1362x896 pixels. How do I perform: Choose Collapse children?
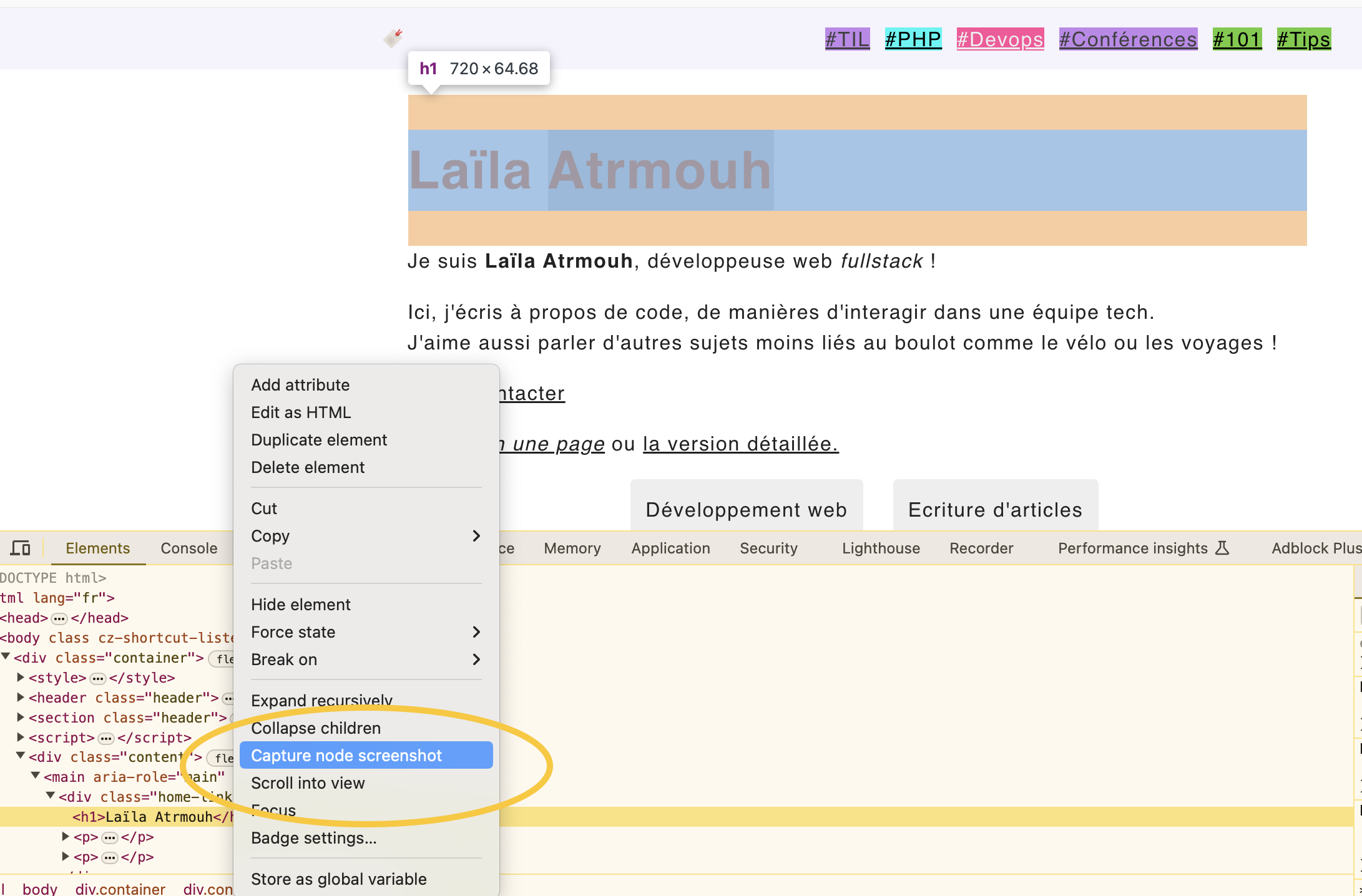click(x=366, y=728)
